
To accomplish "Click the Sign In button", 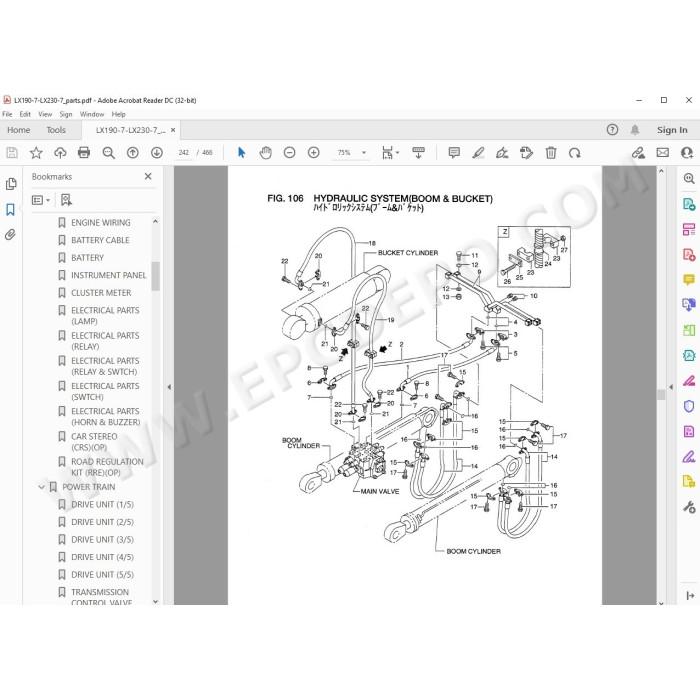I will click(672, 130).
